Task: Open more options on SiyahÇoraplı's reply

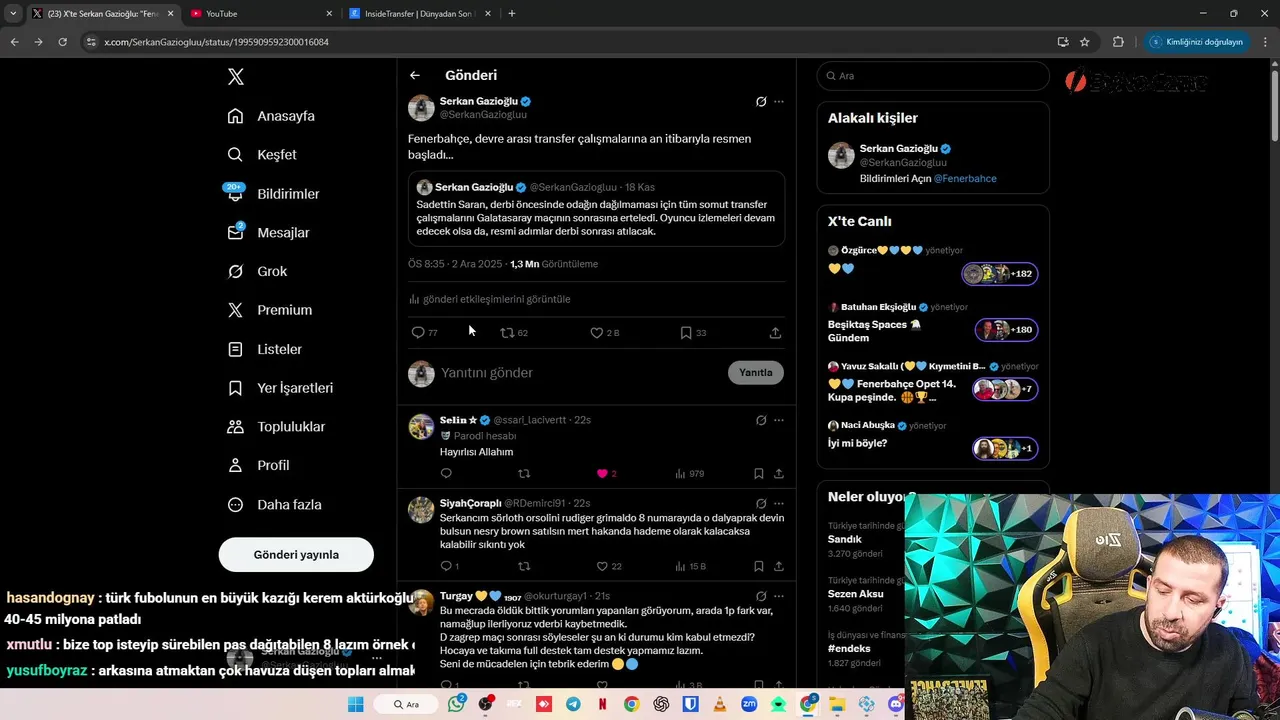Action: click(779, 503)
